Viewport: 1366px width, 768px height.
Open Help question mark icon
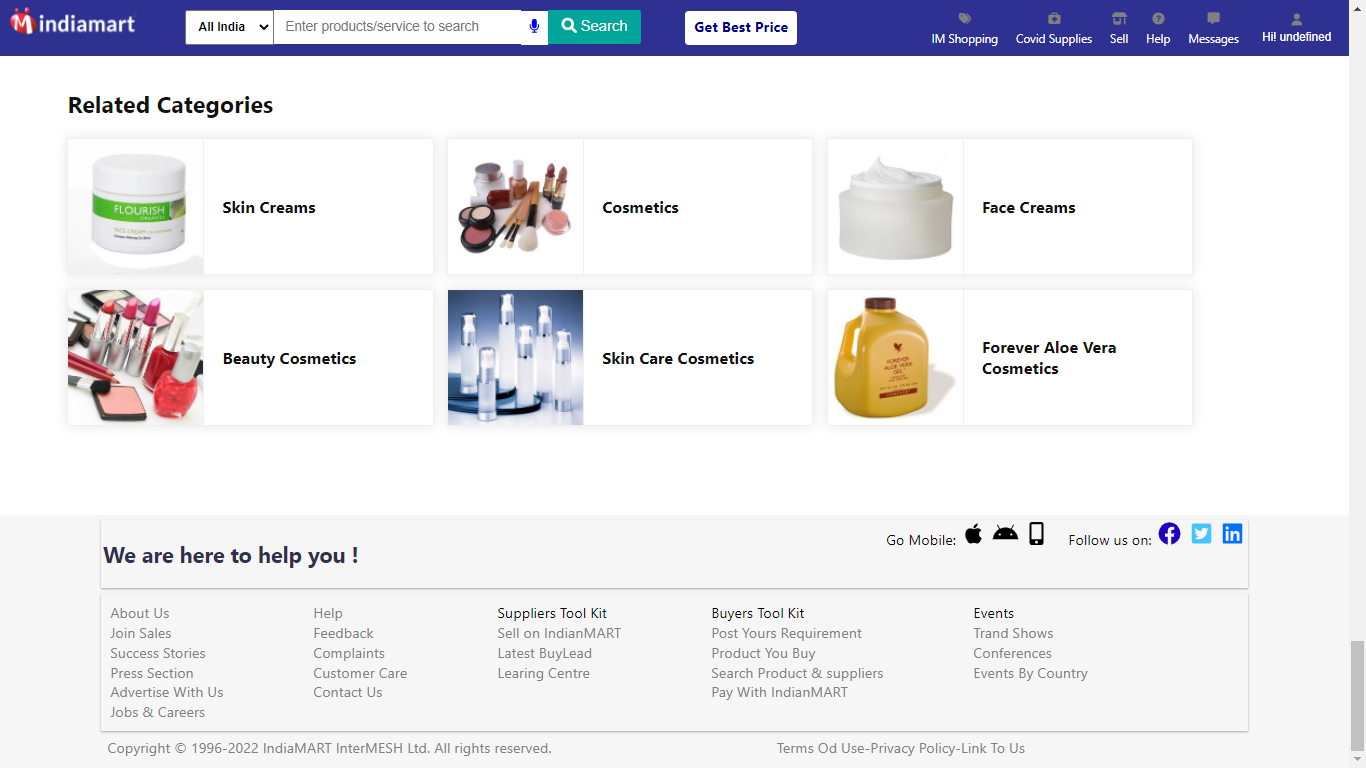(x=1158, y=19)
